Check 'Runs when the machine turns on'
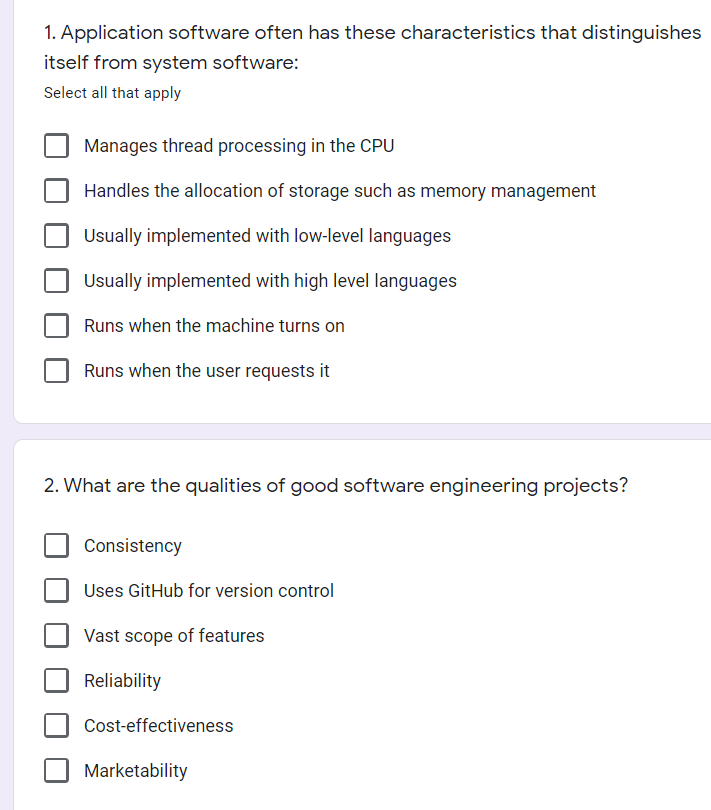711x810 pixels. (56, 325)
